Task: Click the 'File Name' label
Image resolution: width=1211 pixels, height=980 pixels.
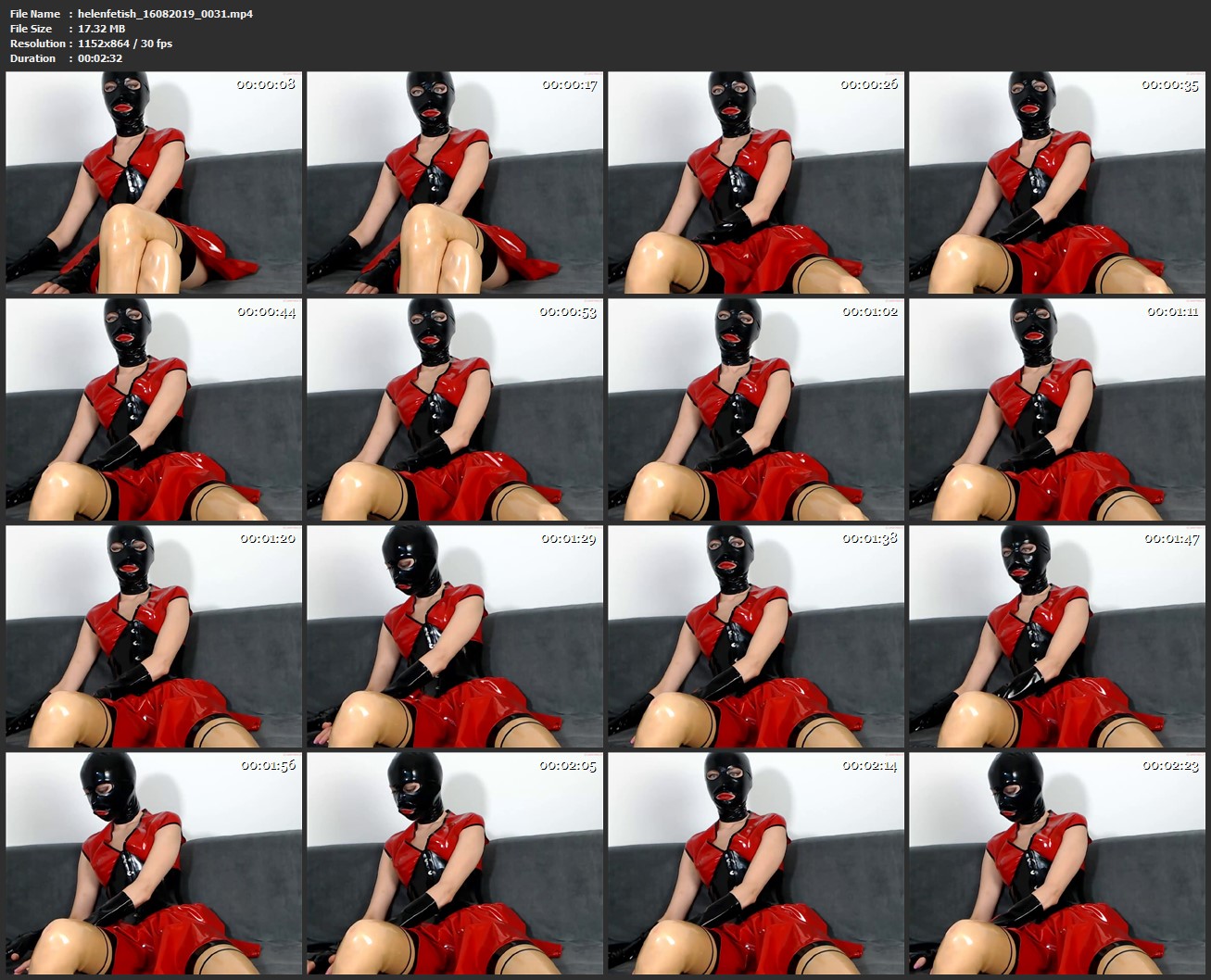Action: 35,14
